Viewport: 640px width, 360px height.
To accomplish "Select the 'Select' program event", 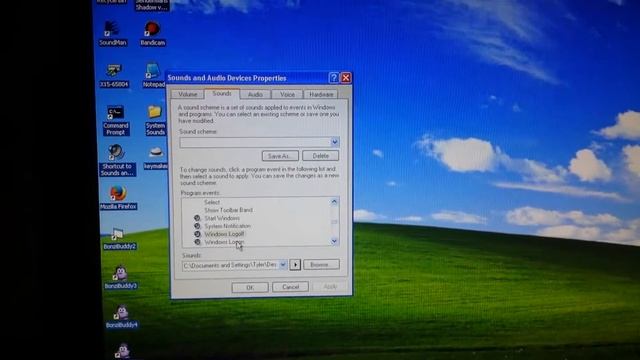I will click(x=212, y=202).
